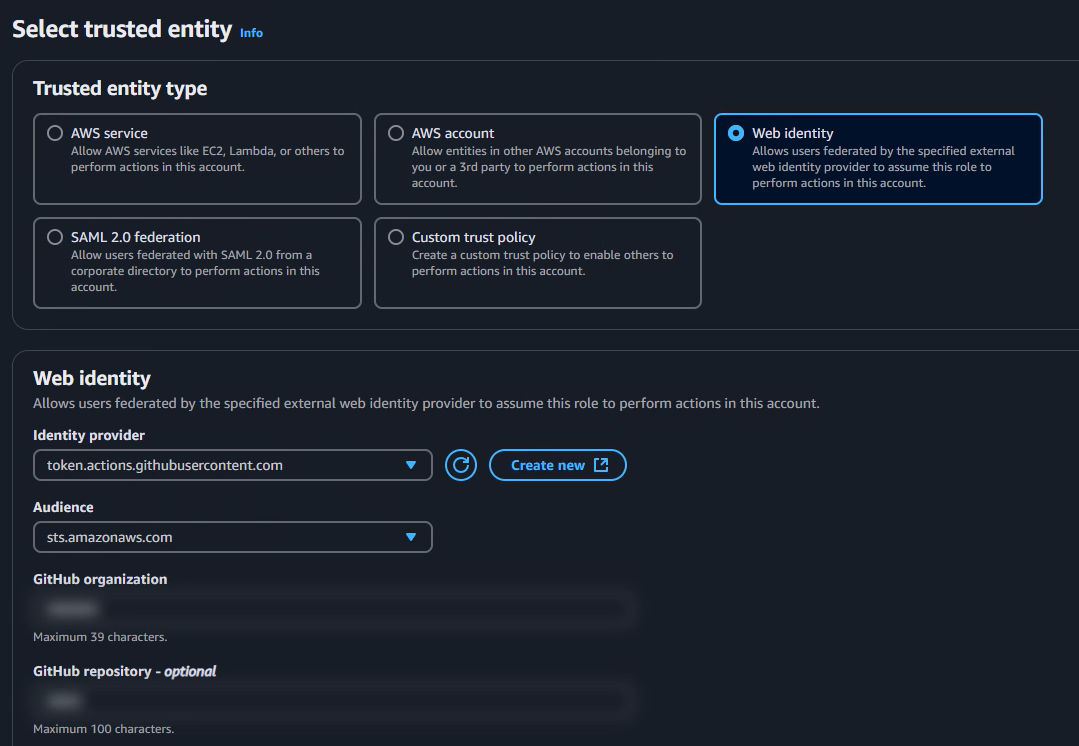Click the Audience dropdown caret icon
Viewport: 1079px width, 746px height.
point(410,537)
